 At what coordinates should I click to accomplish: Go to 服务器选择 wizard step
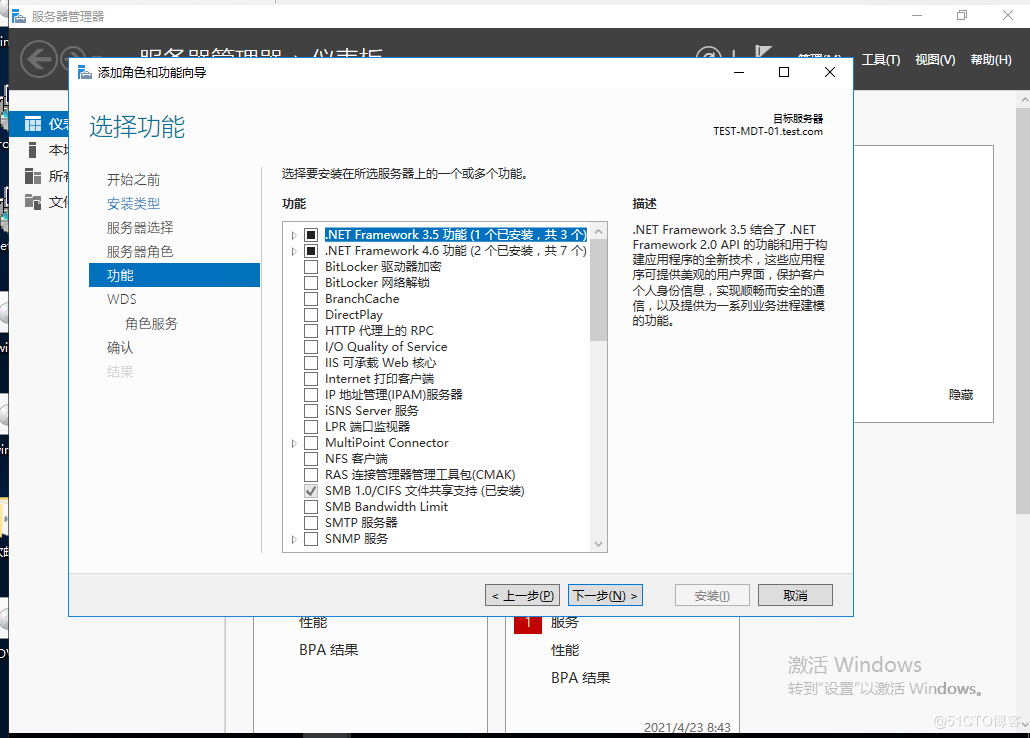(140, 227)
